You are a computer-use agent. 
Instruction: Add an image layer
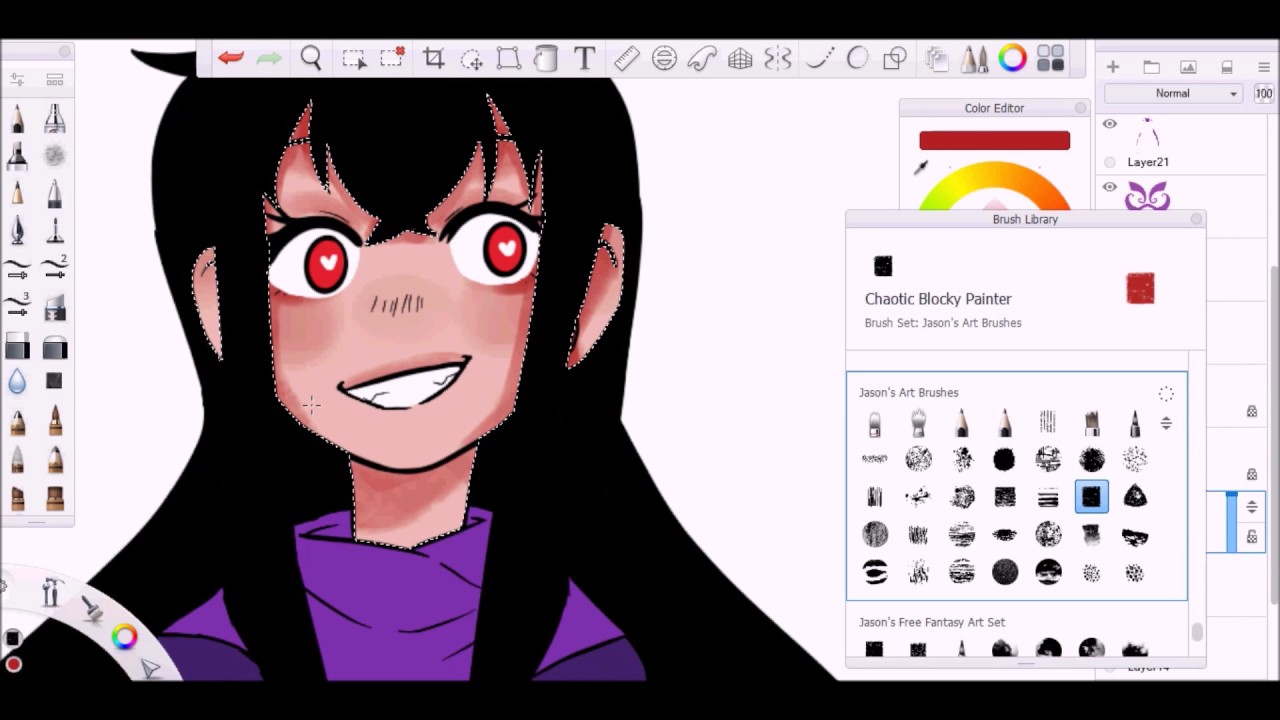tap(1188, 67)
